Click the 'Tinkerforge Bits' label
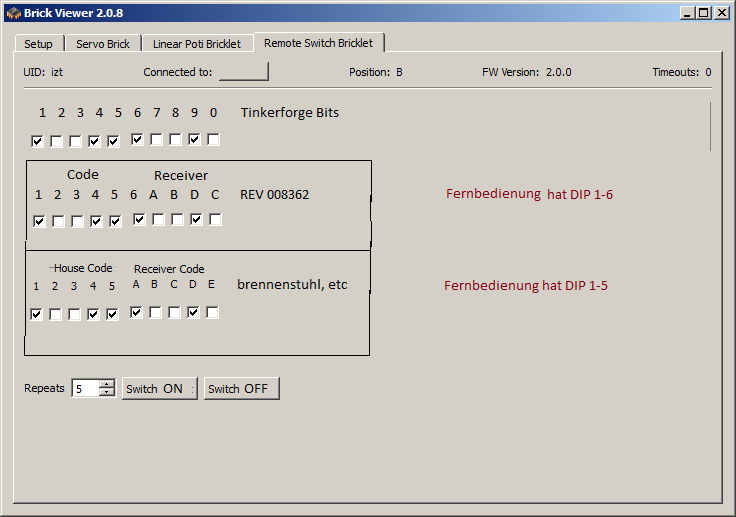The image size is (736, 517). tap(290, 113)
